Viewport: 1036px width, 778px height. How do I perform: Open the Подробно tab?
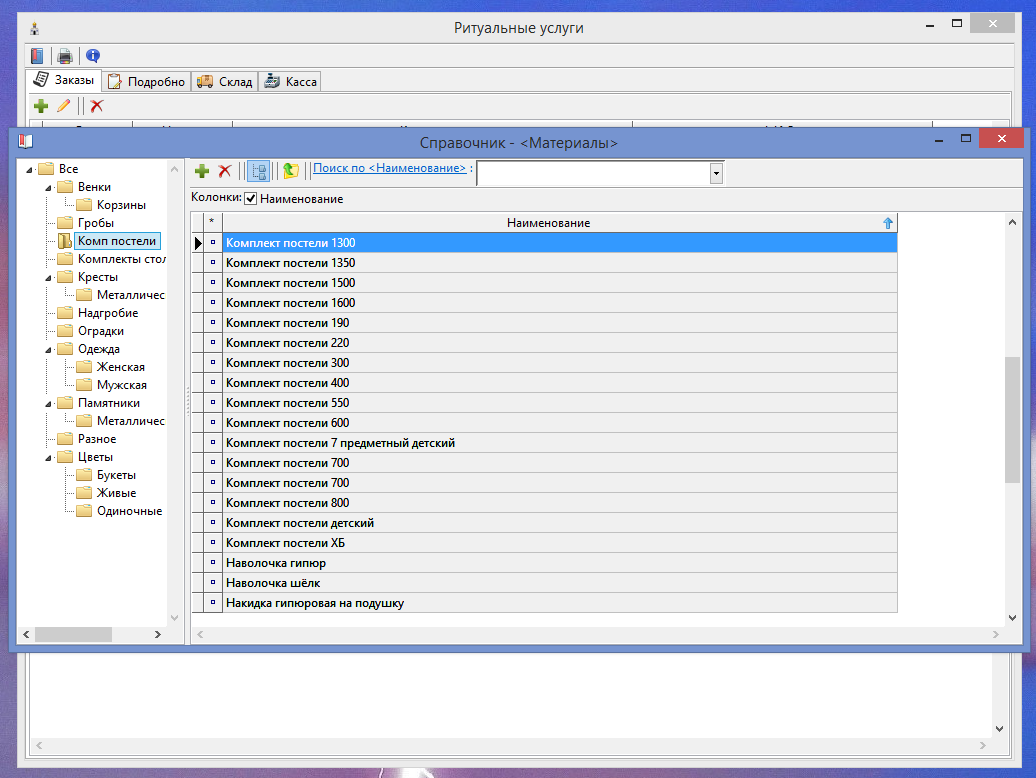tap(147, 81)
